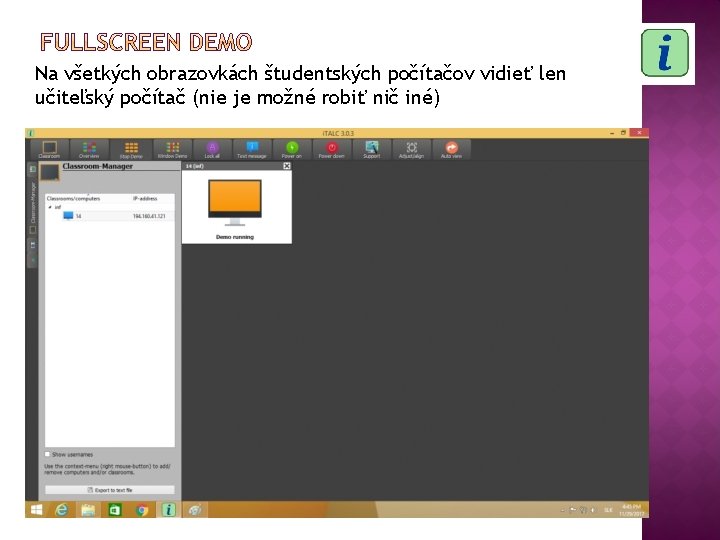
Task: Launch Google Chrome from the taskbar
Action: (142, 510)
